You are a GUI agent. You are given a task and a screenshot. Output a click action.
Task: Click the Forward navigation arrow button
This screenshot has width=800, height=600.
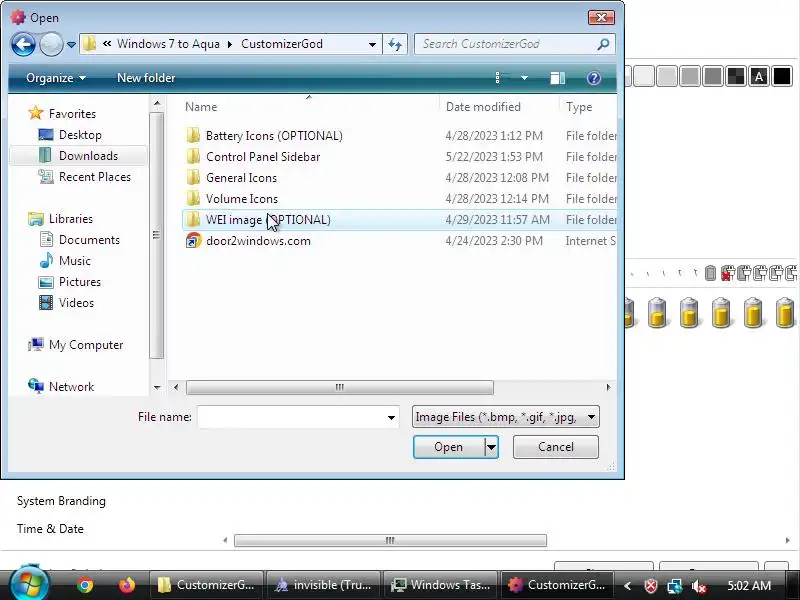(x=51, y=44)
